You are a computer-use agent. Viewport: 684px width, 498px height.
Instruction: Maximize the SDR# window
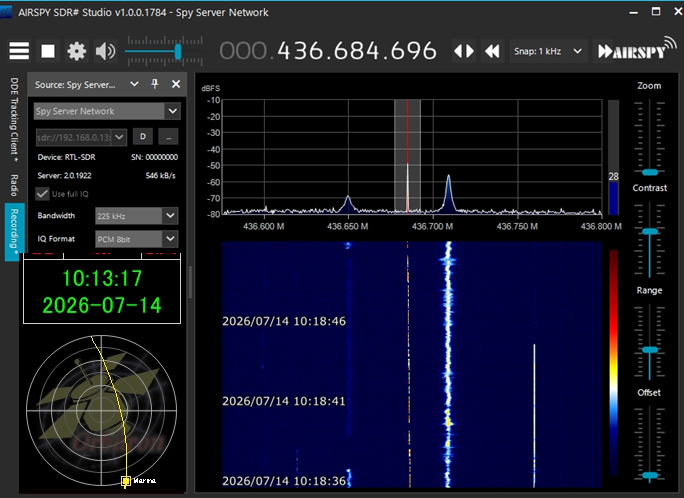click(656, 12)
